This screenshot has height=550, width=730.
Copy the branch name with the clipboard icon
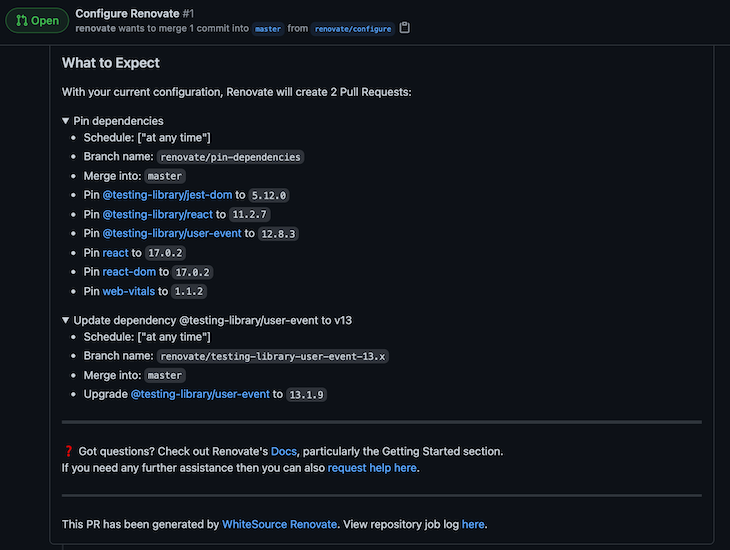(405, 28)
